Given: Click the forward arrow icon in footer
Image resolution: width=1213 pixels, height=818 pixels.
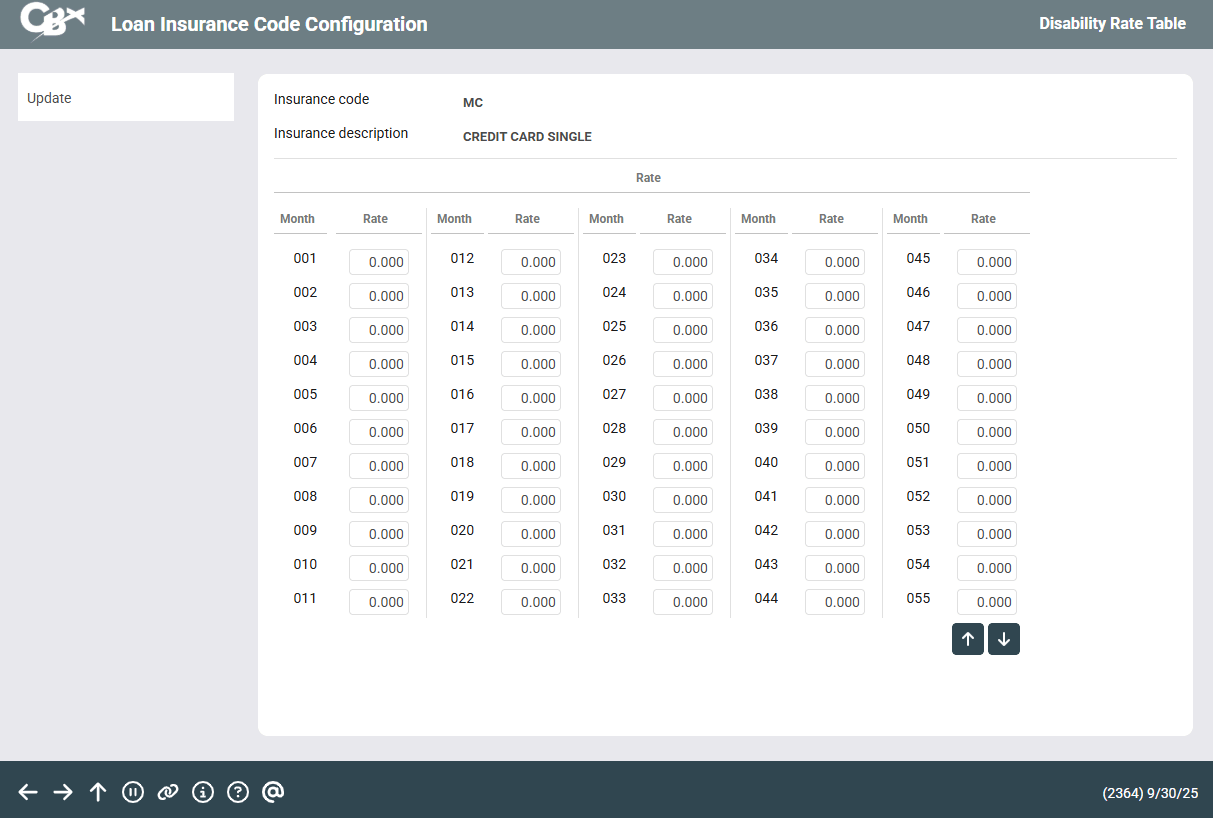Looking at the screenshot, I should pyautogui.click(x=63, y=792).
